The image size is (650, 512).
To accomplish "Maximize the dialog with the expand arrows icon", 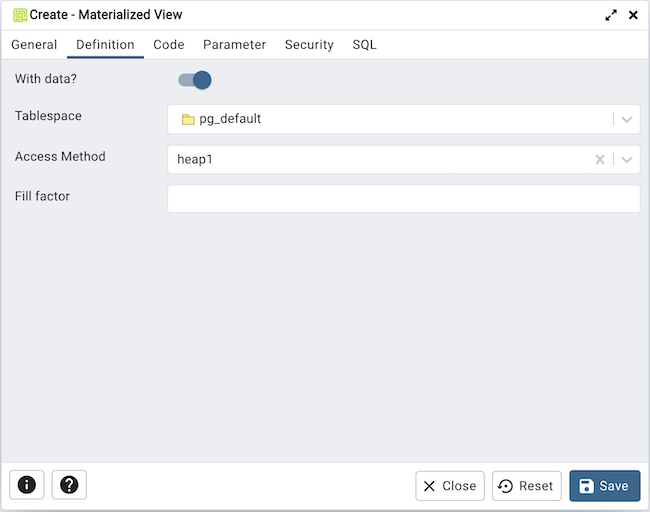I will (x=611, y=15).
